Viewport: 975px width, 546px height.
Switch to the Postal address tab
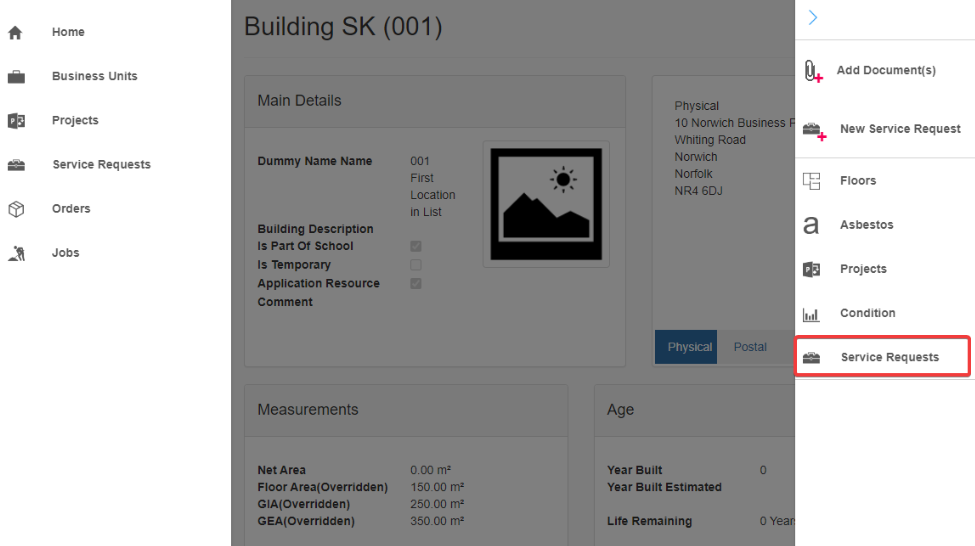tap(750, 347)
